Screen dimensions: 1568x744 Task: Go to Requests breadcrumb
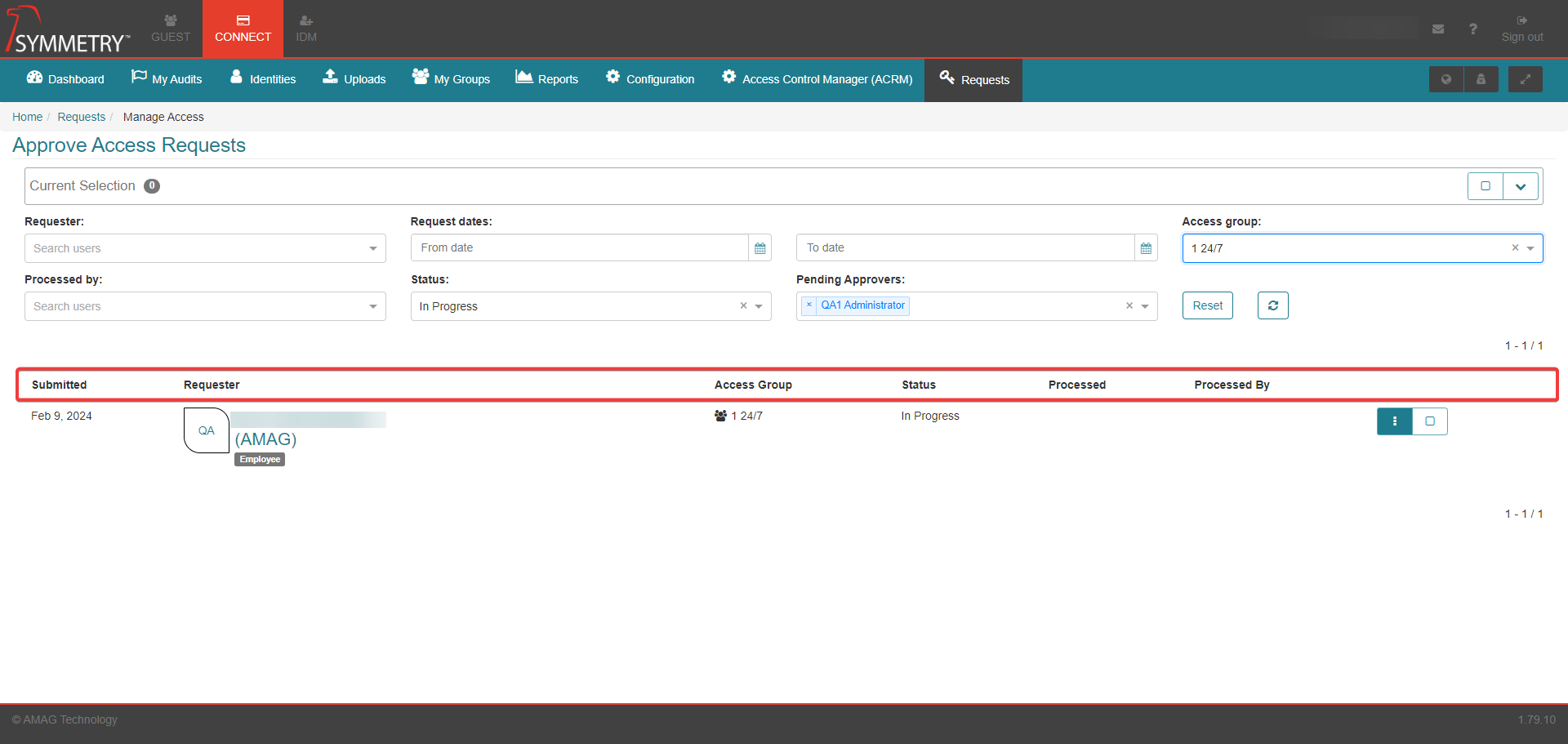[x=81, y=117]
